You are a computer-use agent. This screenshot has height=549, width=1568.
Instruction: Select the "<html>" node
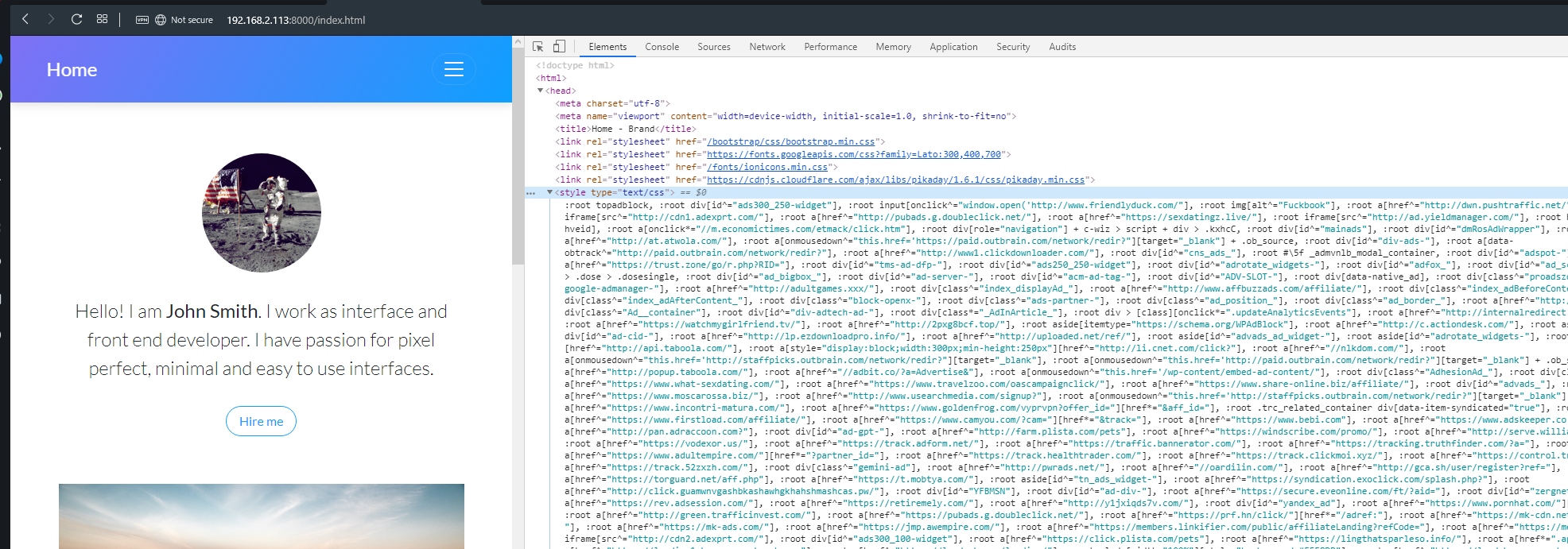point(551,78)
